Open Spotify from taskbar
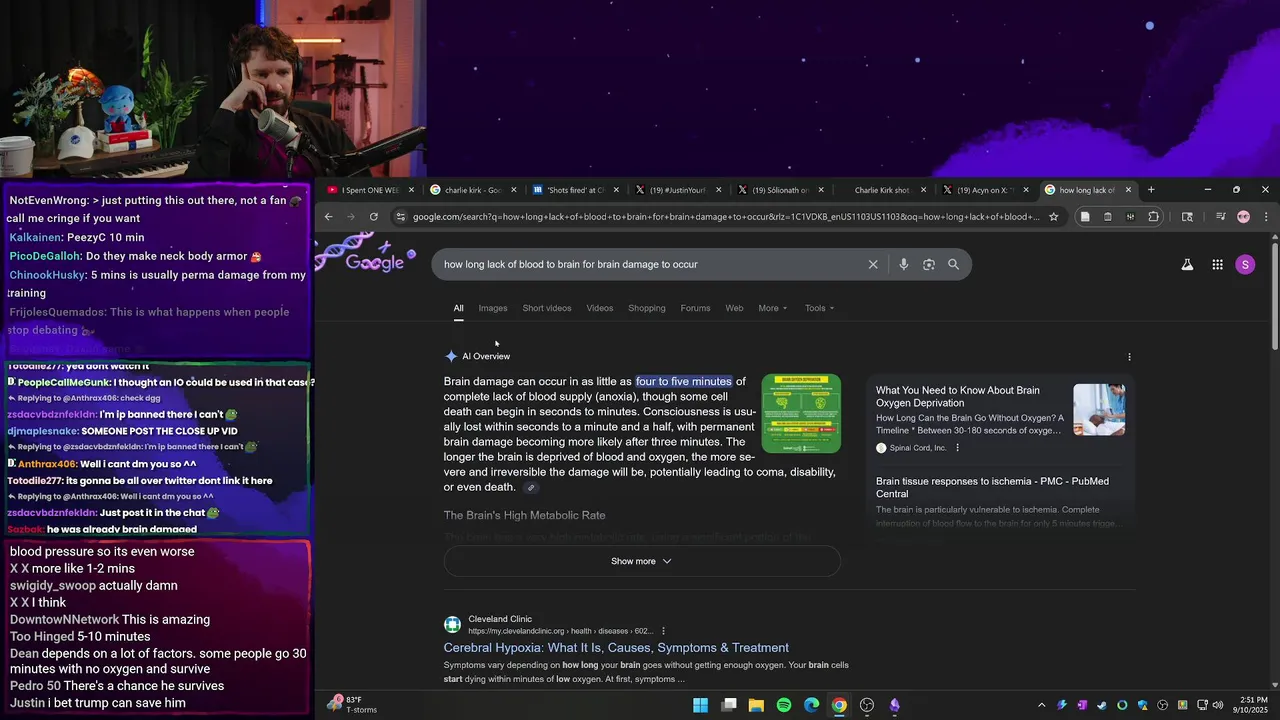Image resolution: width=1280 pixels, height=720 pixels. 784,705
